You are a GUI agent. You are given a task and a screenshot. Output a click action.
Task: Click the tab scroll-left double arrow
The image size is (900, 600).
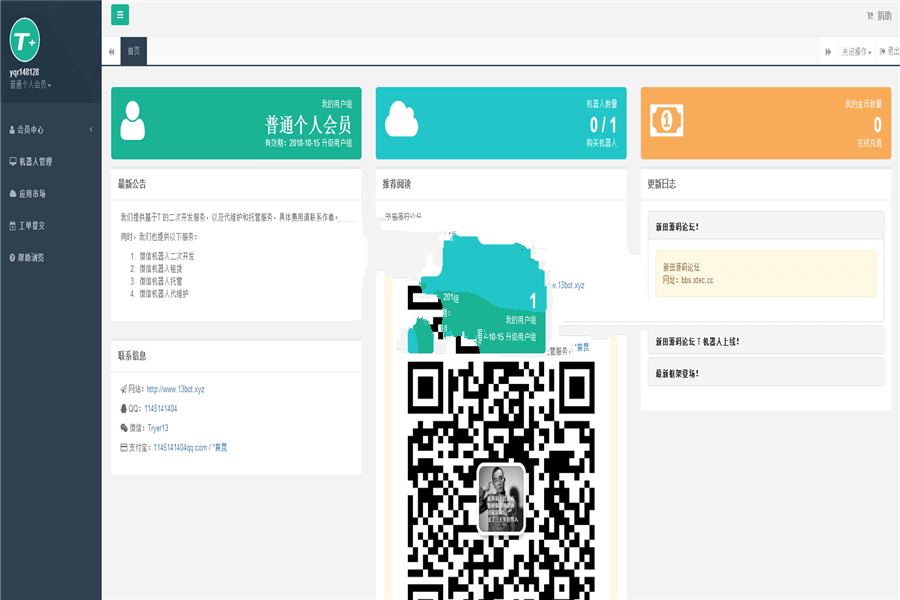click(111, 52)
